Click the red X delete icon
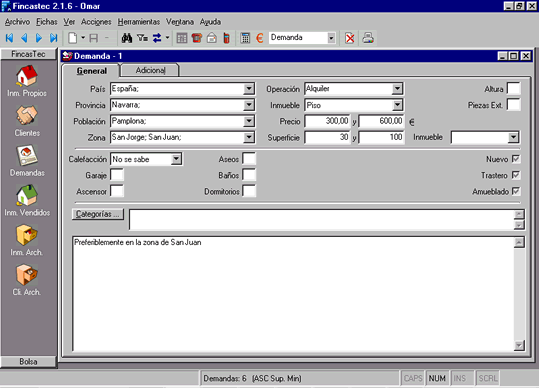 tap(350, 38)
